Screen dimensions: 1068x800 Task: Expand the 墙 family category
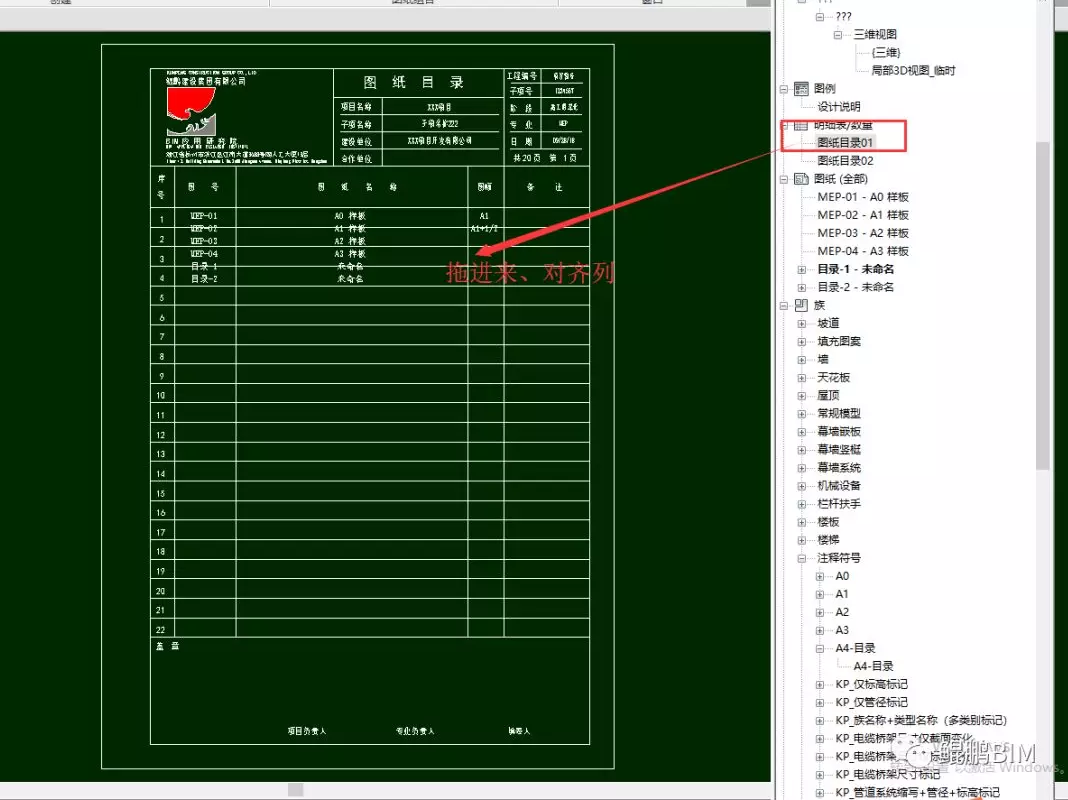(x=803, y=359)
